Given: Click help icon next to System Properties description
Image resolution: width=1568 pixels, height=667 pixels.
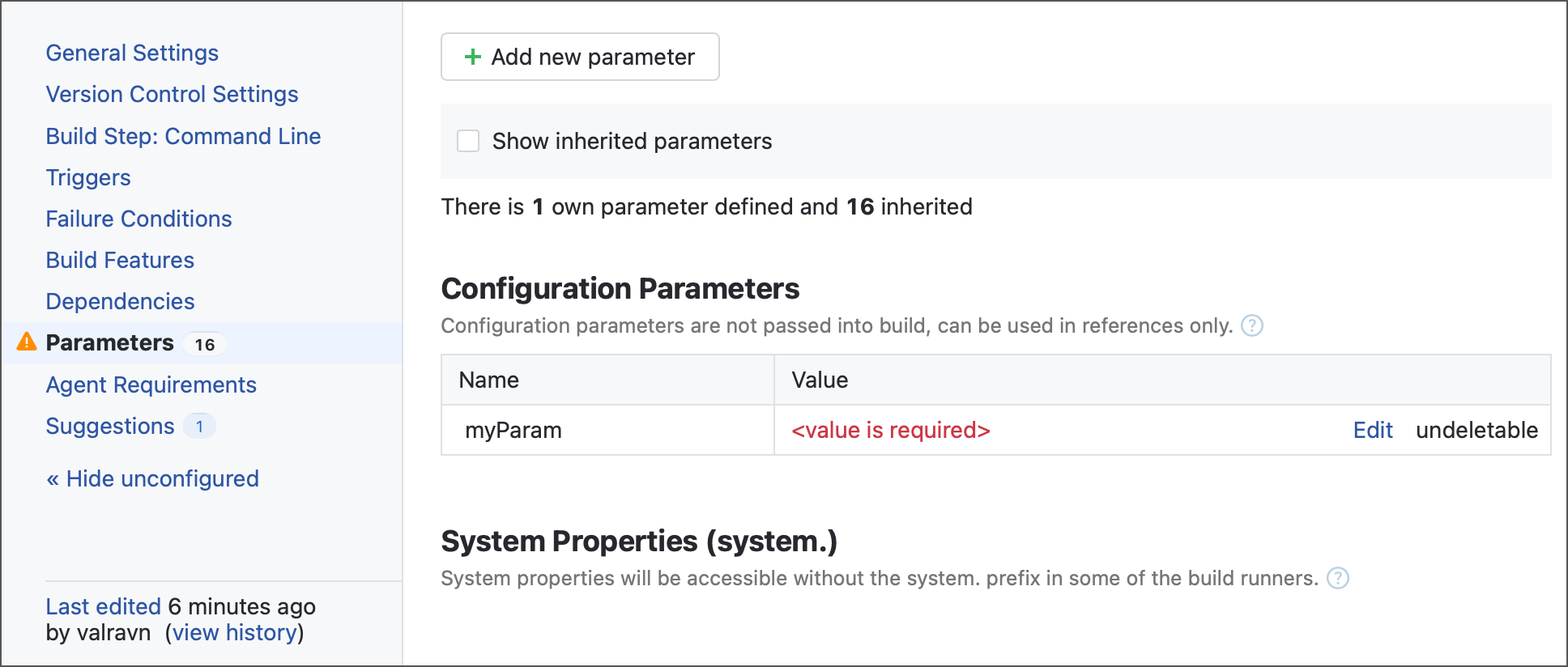Looking at the screenshot, I should 1338,578.
